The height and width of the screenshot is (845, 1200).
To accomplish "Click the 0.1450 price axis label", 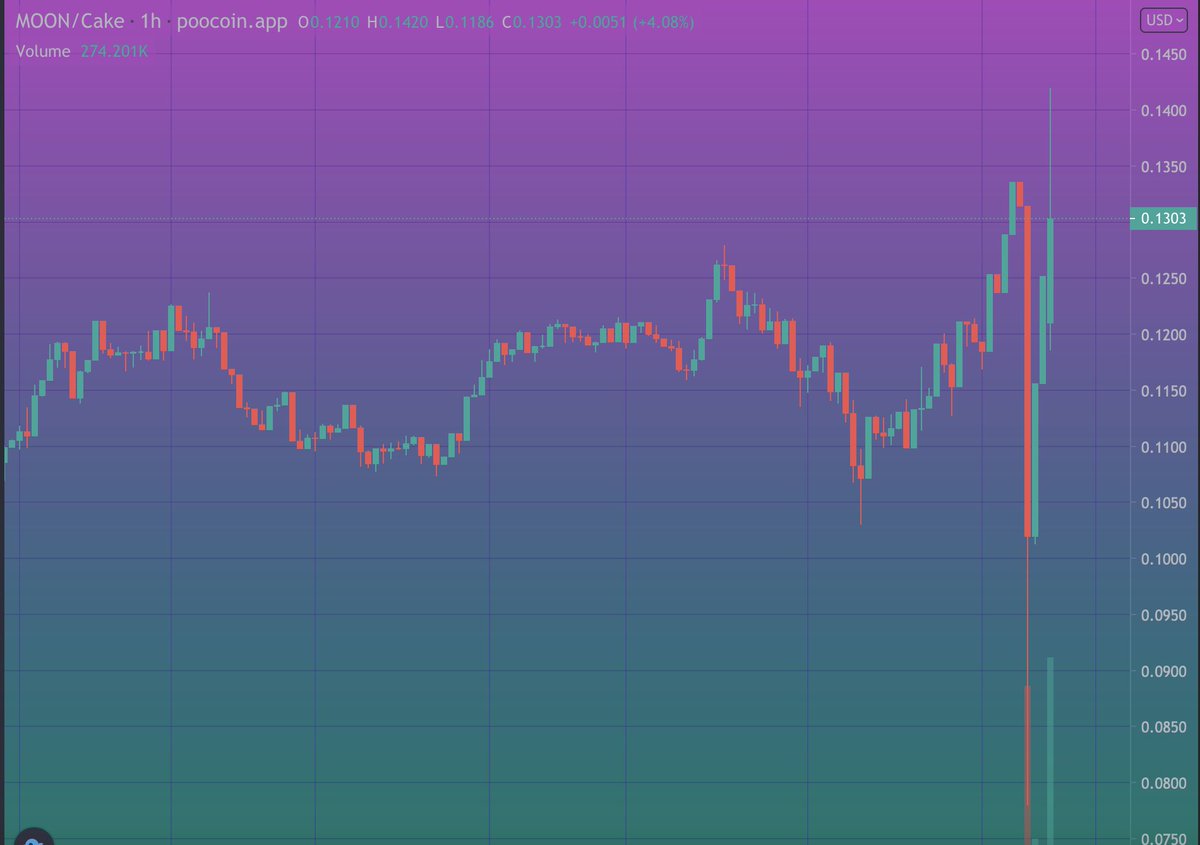I will 1163,54.
